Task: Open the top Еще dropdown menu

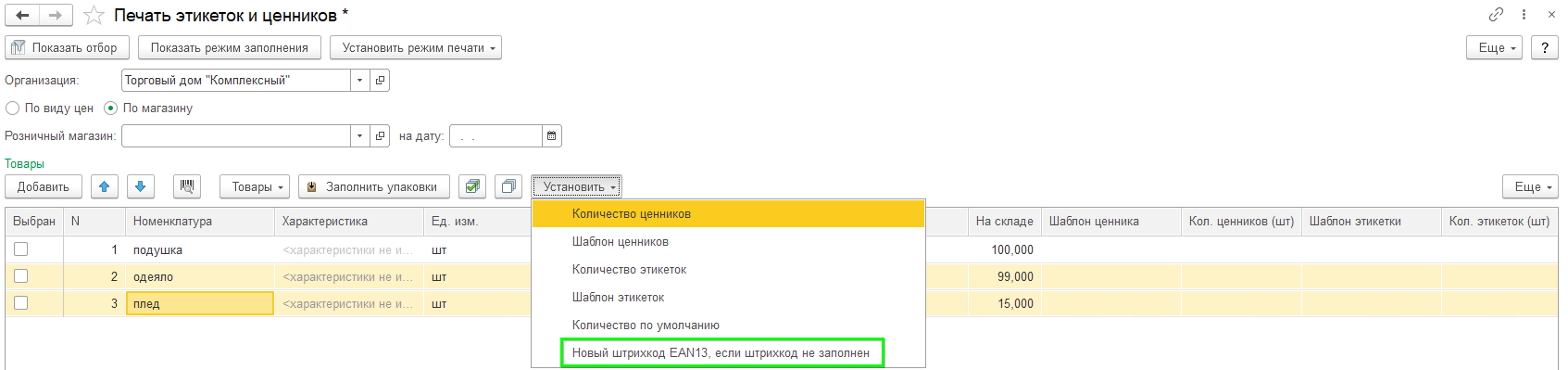Action: pyautogui.click(x=1495, y=47)
